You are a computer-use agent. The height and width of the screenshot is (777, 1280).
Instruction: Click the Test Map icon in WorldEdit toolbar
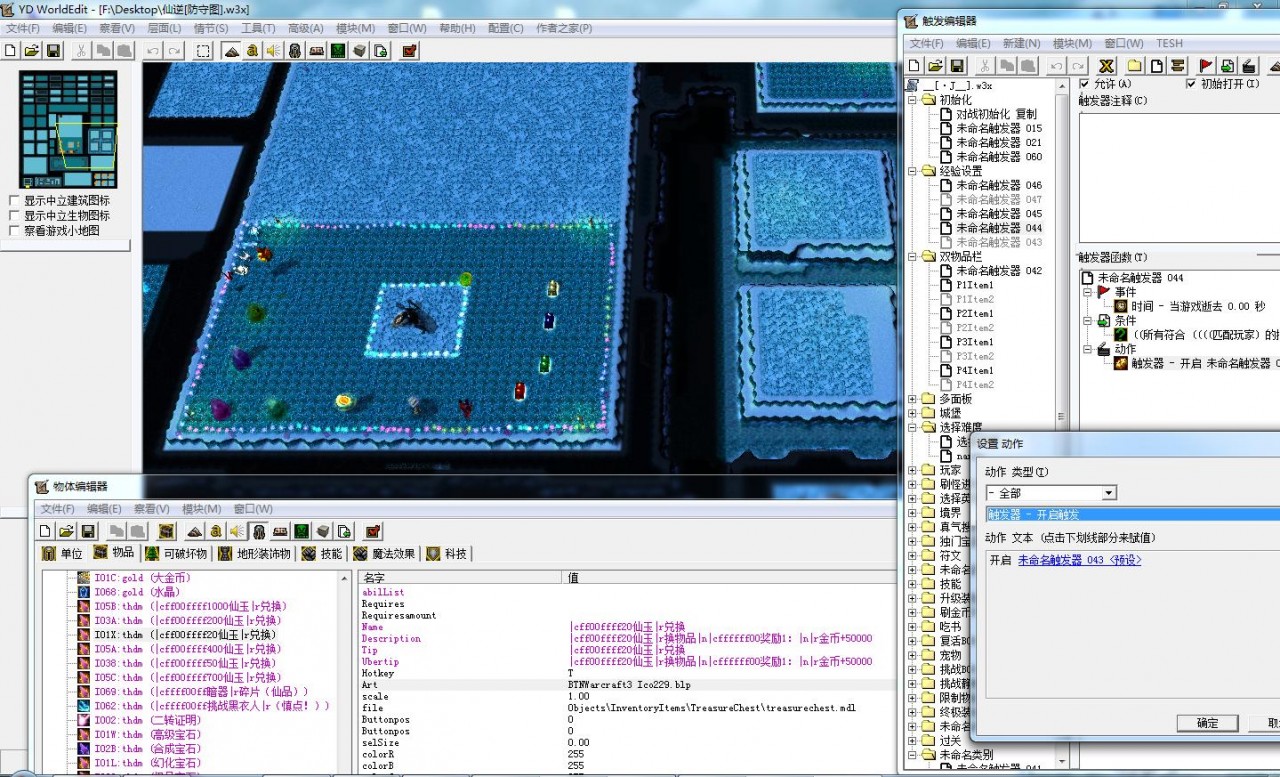click(x=409, y=50)
